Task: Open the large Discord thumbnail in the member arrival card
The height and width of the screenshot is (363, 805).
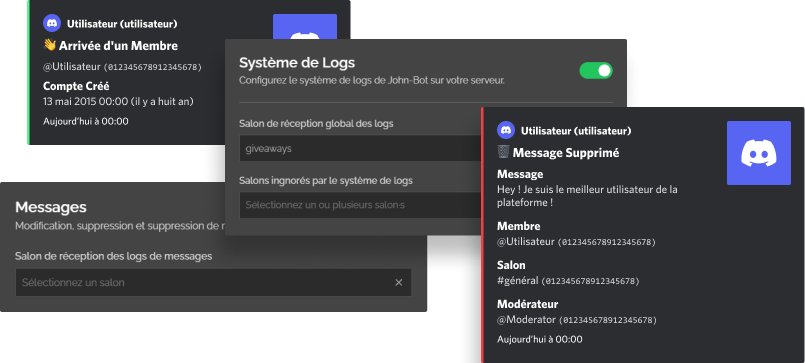Action: (305, 27)
